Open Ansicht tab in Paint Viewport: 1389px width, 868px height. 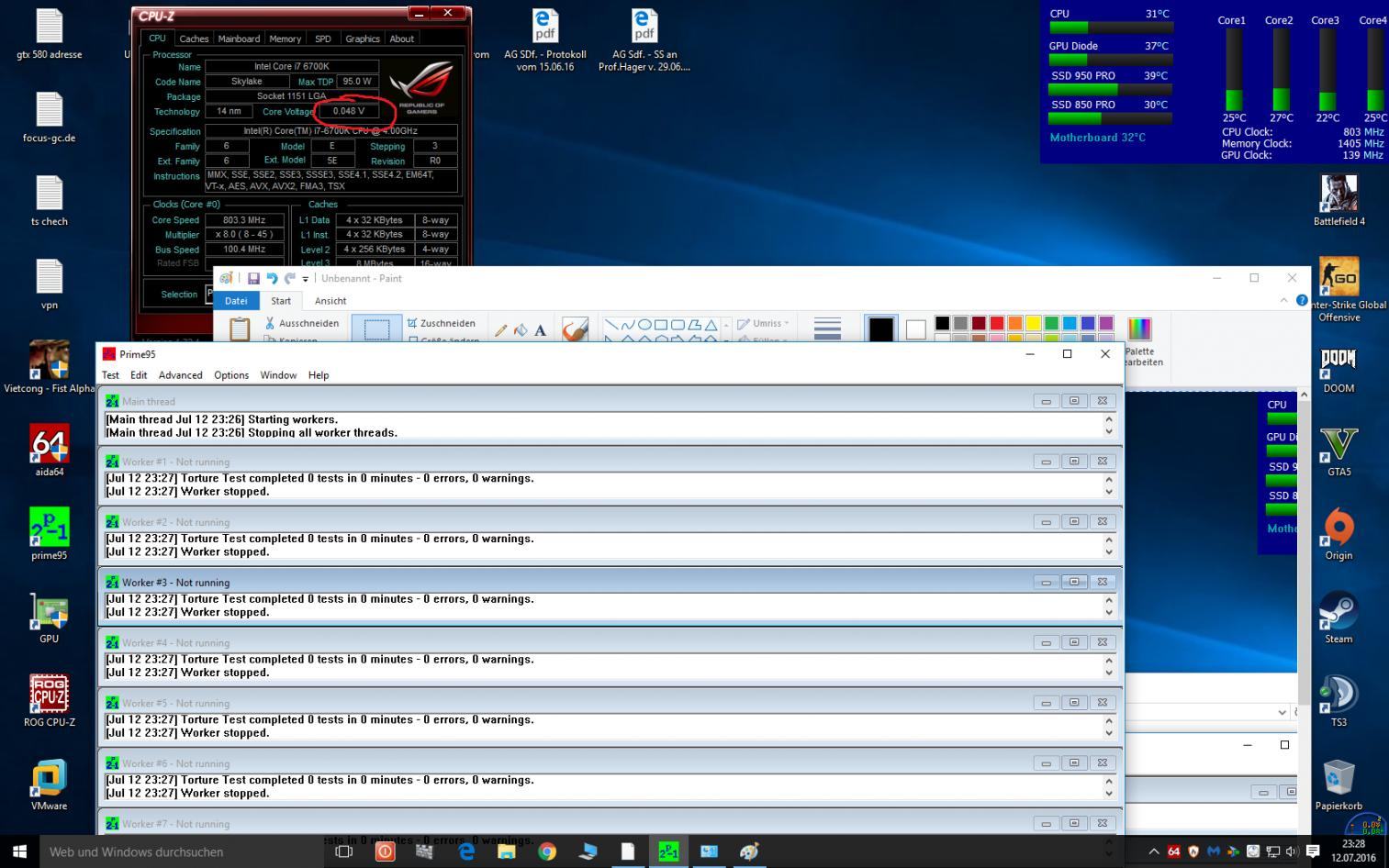tap(330, 301)
